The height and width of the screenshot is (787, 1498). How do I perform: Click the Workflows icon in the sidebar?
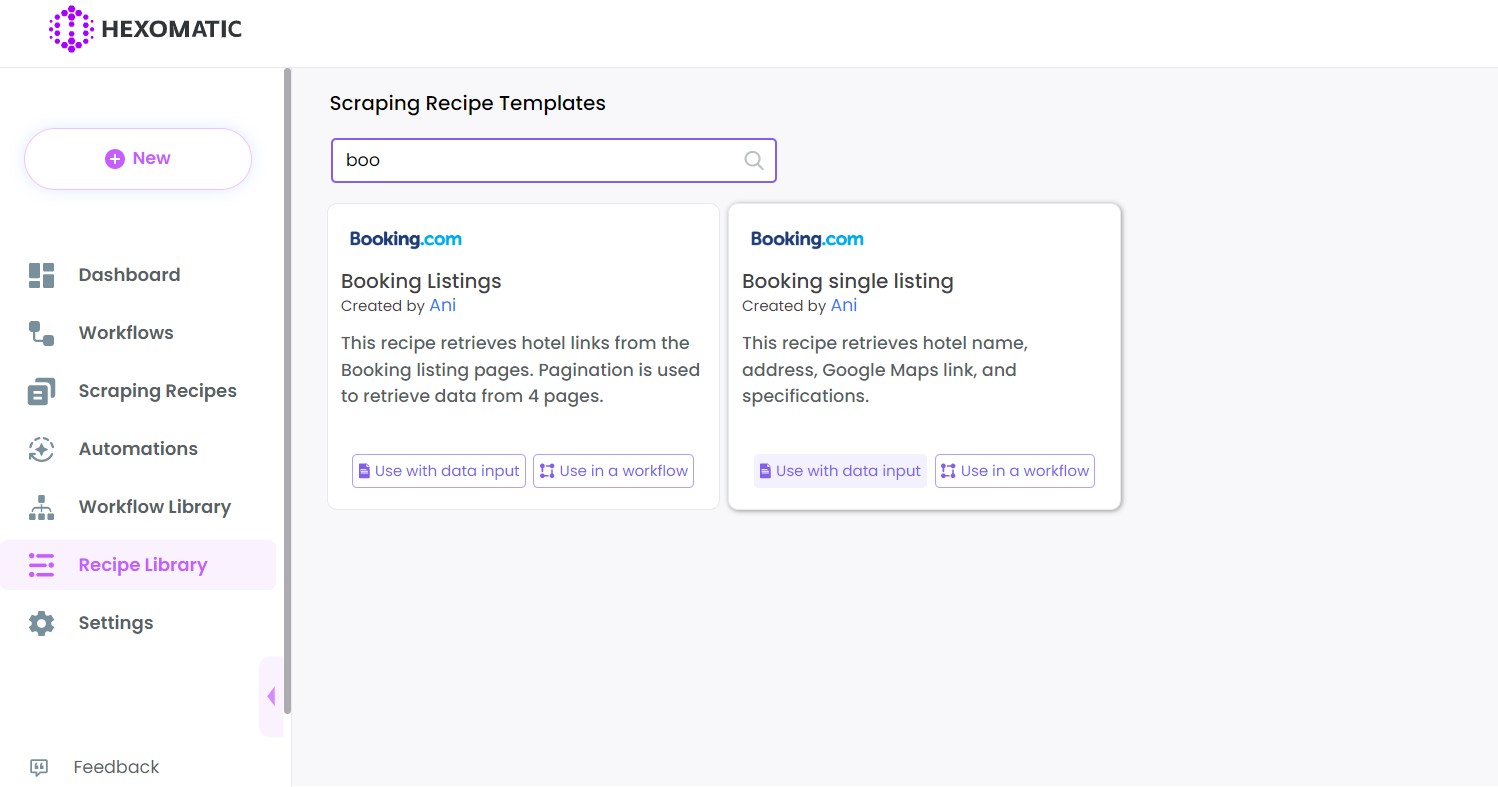(41, 332)
